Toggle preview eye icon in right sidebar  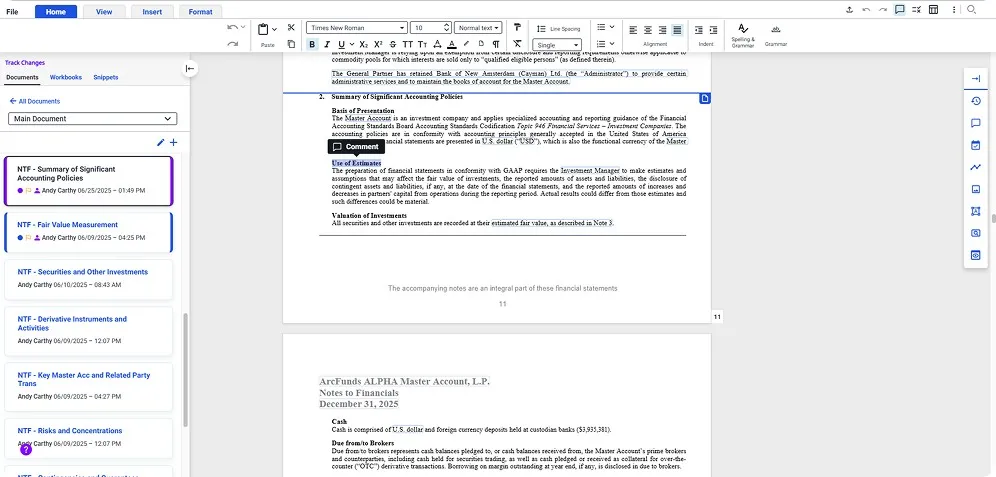coord(976,255)
